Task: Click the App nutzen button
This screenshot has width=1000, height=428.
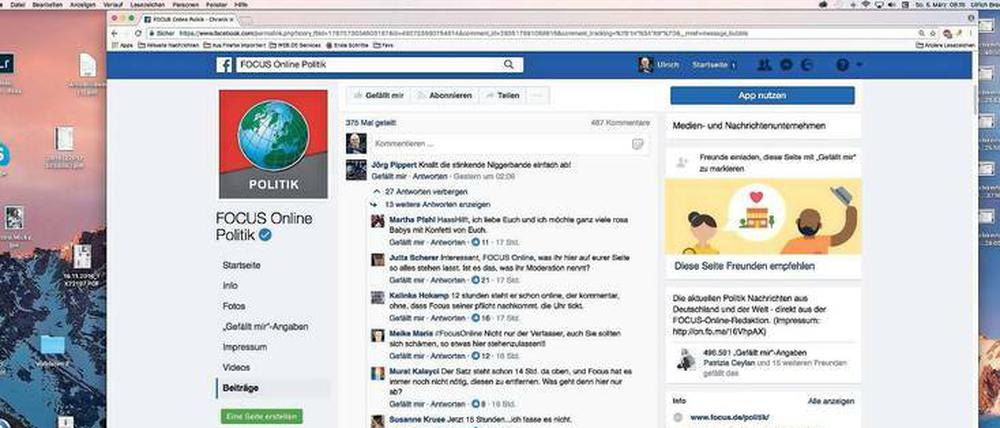Action: [x=762, y=96]
